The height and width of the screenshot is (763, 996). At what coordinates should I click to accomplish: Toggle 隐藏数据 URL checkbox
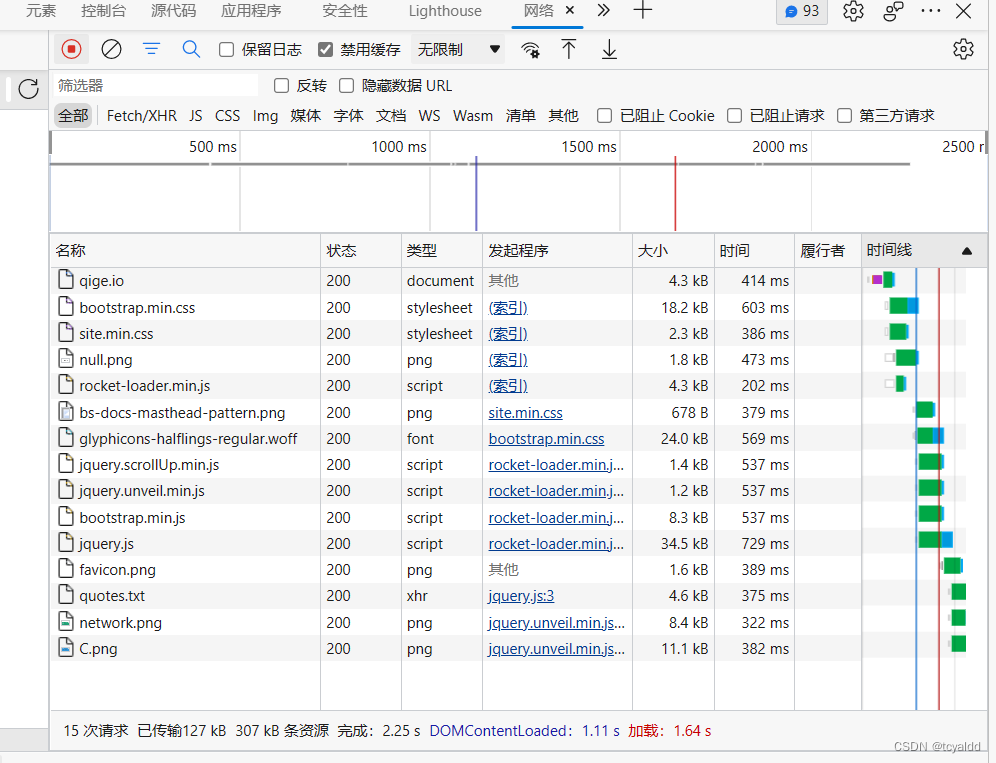pyautogui.click(x=346, y=86)
